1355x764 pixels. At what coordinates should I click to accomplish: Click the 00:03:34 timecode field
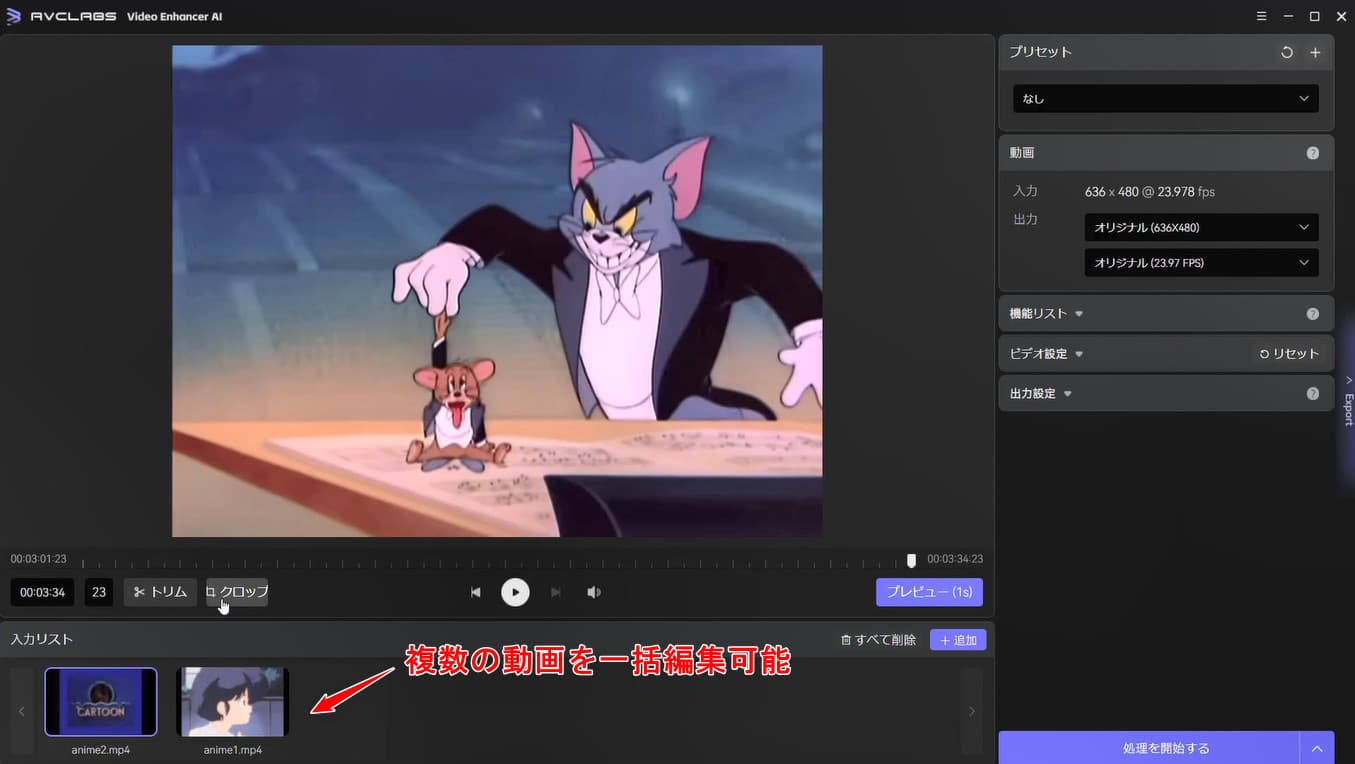(x=42, y=592)
